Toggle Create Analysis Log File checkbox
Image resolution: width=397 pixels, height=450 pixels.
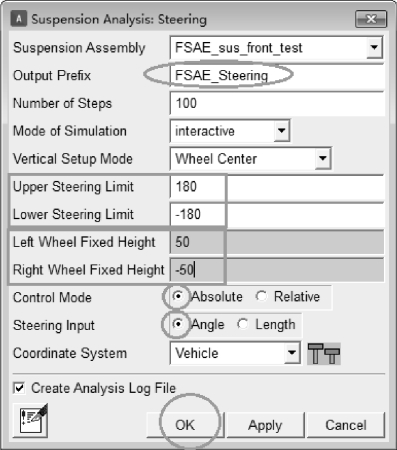[x=19, y=388]
